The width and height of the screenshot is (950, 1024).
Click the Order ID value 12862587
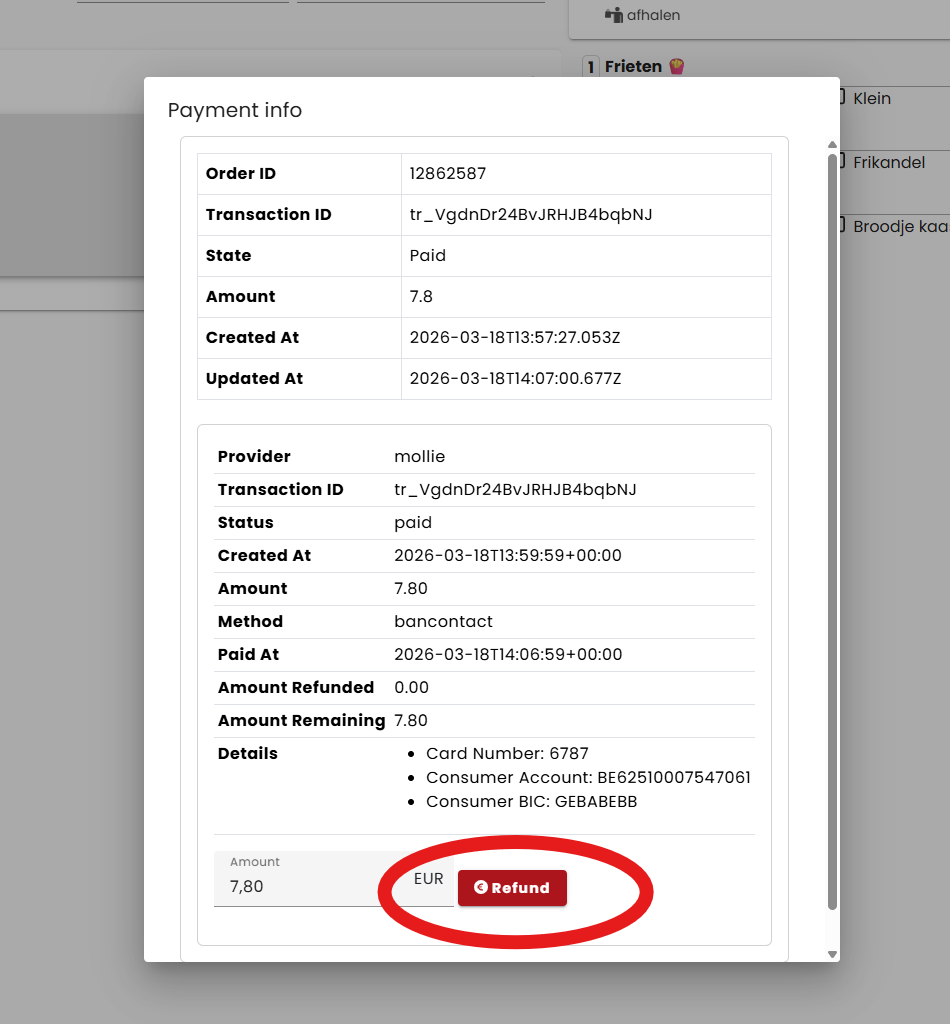coord(448,173)
